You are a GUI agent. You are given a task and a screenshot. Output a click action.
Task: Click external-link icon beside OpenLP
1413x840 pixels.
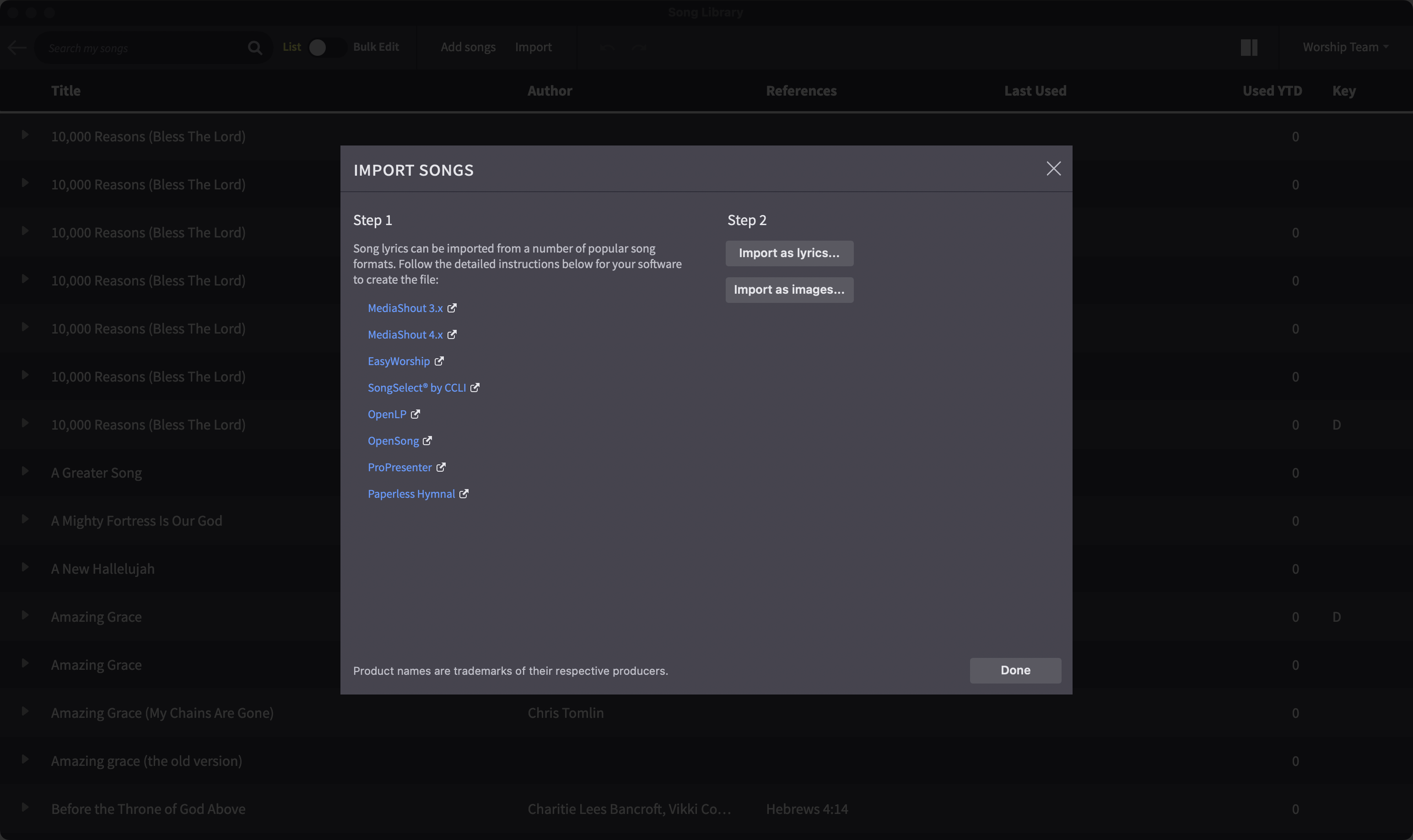(415, 415)
